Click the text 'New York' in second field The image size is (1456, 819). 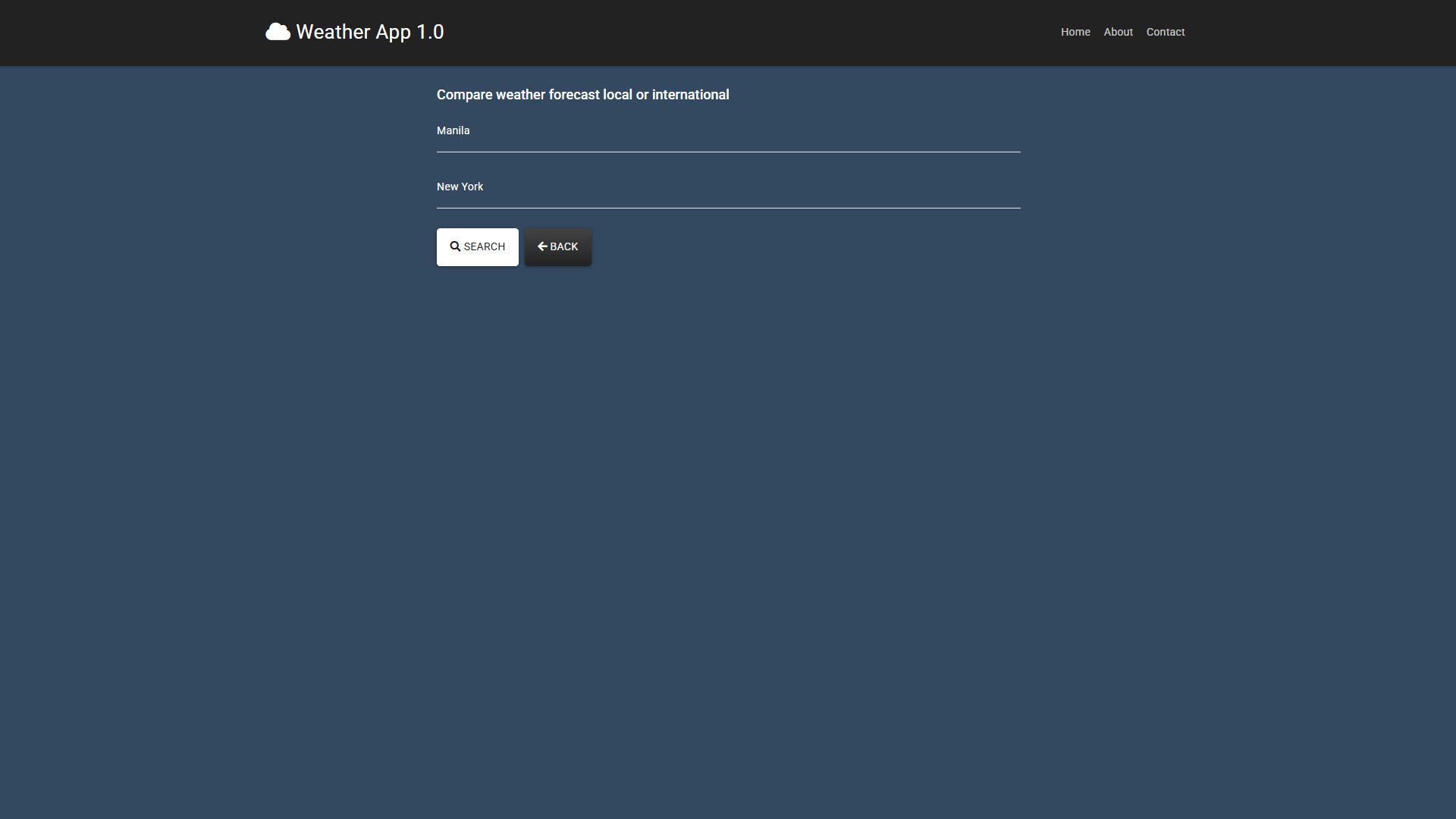pos(460,187)
